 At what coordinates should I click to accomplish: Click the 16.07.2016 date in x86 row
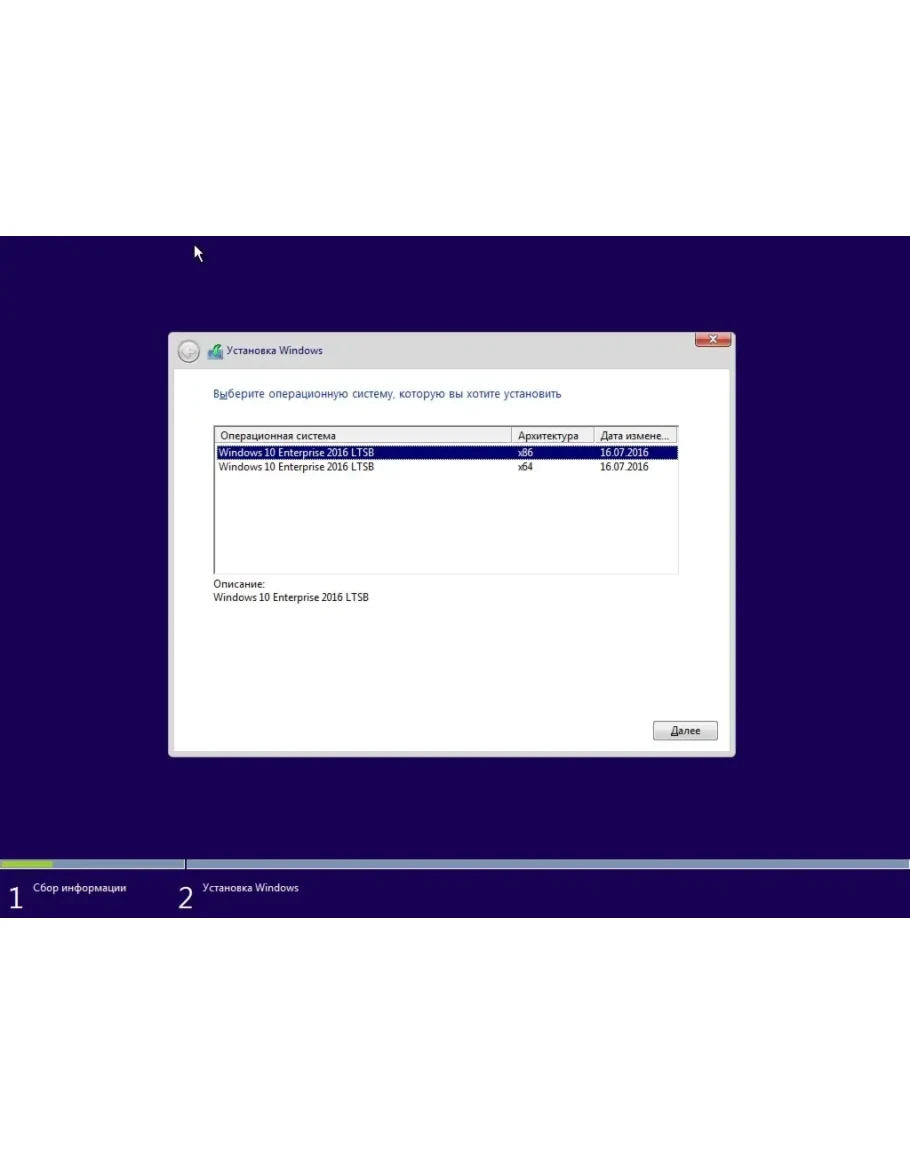(624, 452)
